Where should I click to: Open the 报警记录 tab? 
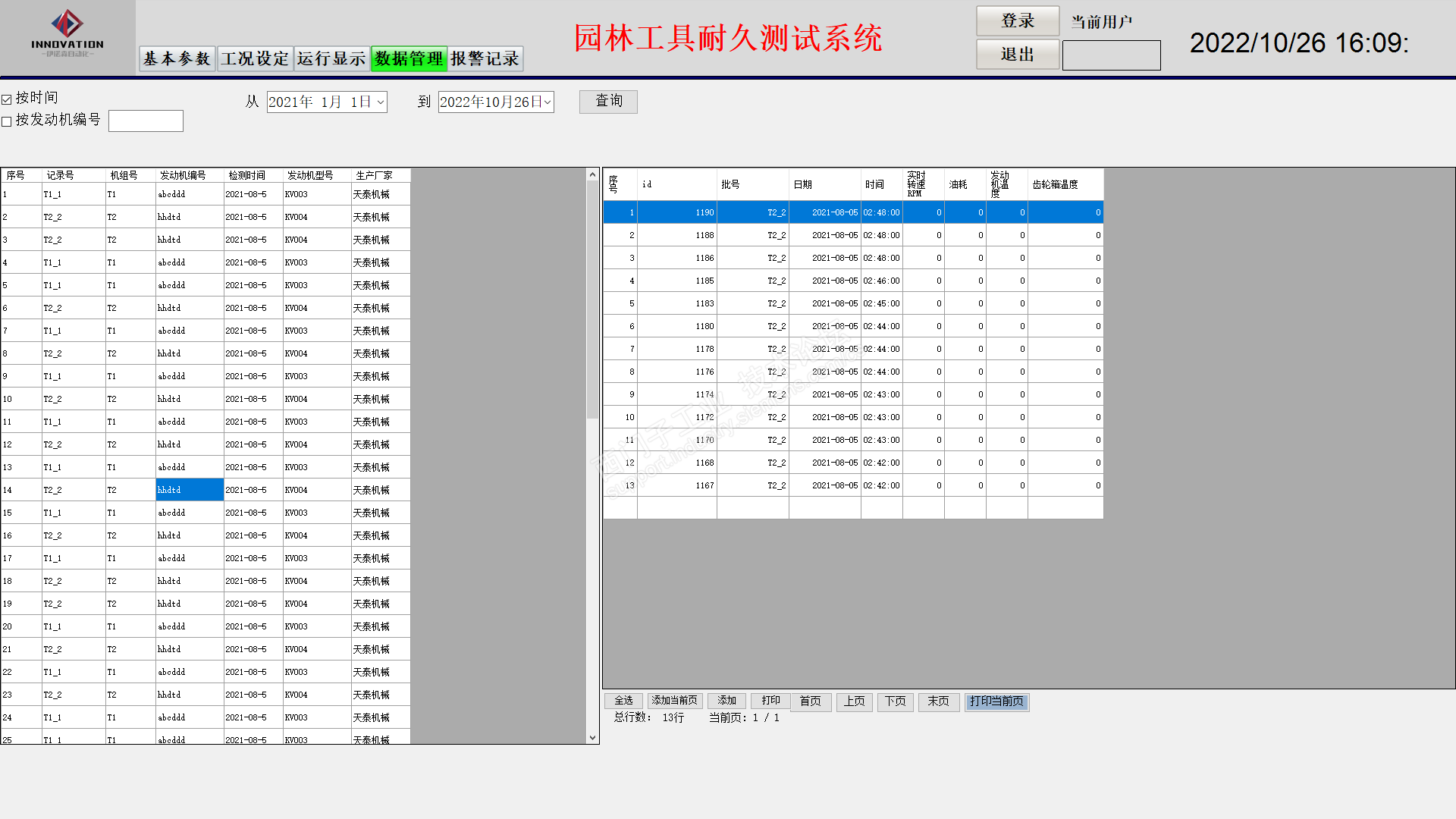485,59
